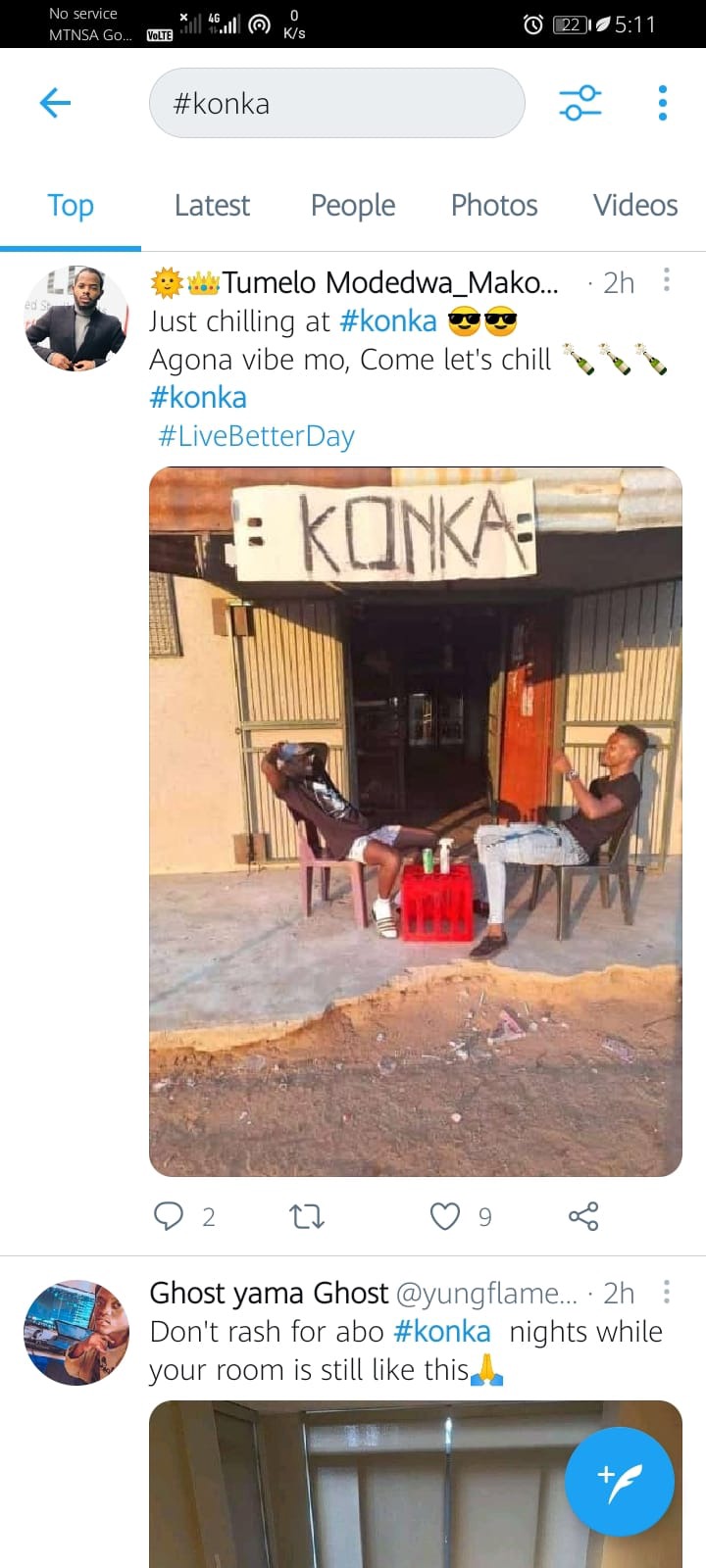Tap the back arrow icon
The height and width of the screenshot is (1568, 706).
coord(55,102)
